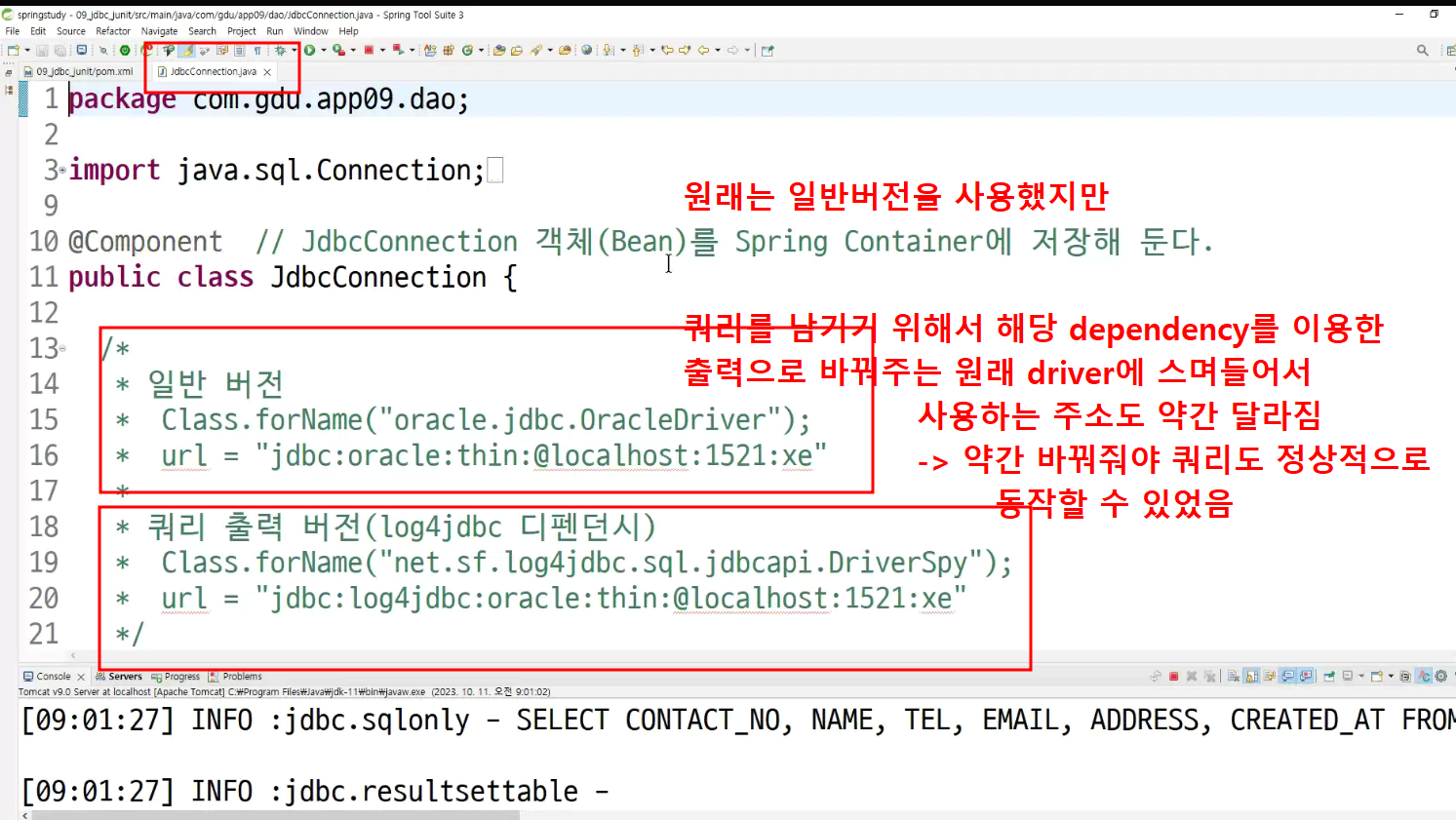Open the Window menu
The image size is (1456, 820).
[311, 31]
